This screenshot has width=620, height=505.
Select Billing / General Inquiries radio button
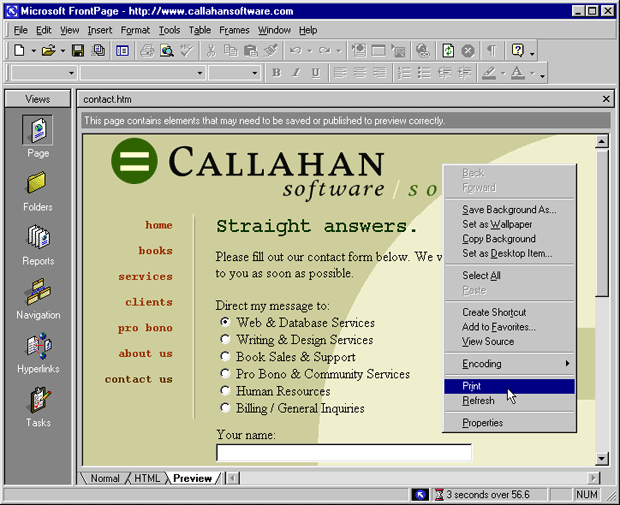pyautogui.click(x=226, y=408)
